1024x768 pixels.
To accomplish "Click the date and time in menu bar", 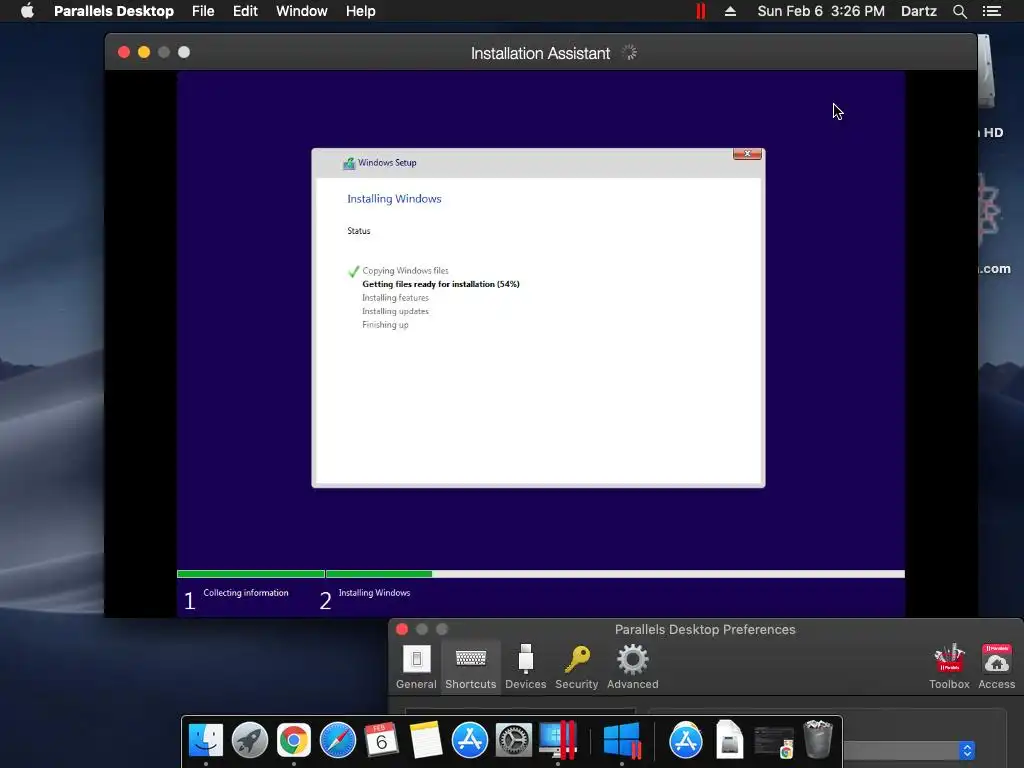I will coord(821,11).
